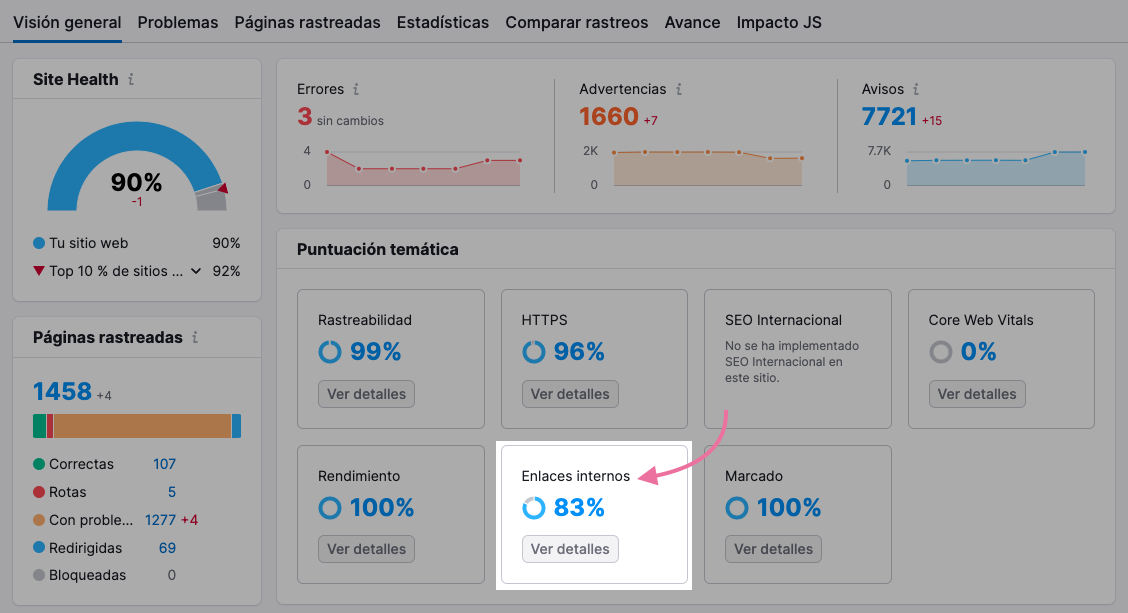The width and height of the screenshot is (1128, 613).
Task: Click the Enlaces internos progress ring
Action: [533, 508]
